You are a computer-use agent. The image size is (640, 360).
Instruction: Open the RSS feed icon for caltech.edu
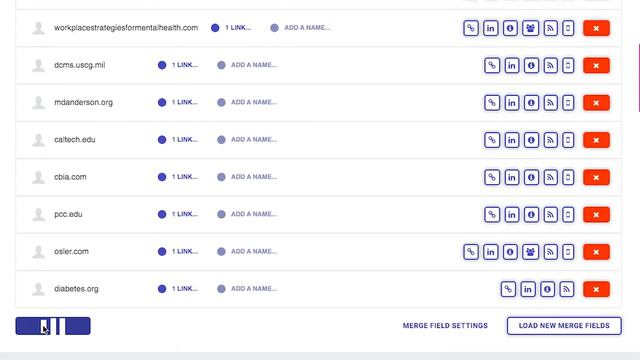click(x=551, y=140)
